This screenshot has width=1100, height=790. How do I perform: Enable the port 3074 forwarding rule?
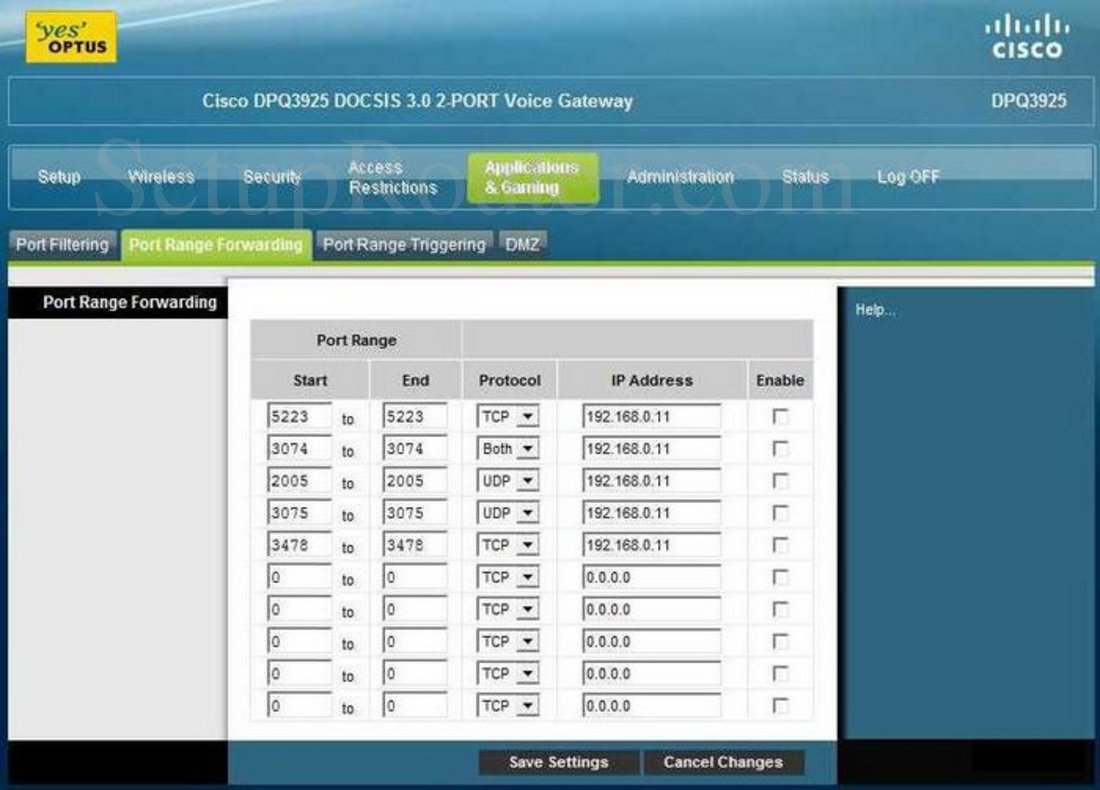click(779, 448)
